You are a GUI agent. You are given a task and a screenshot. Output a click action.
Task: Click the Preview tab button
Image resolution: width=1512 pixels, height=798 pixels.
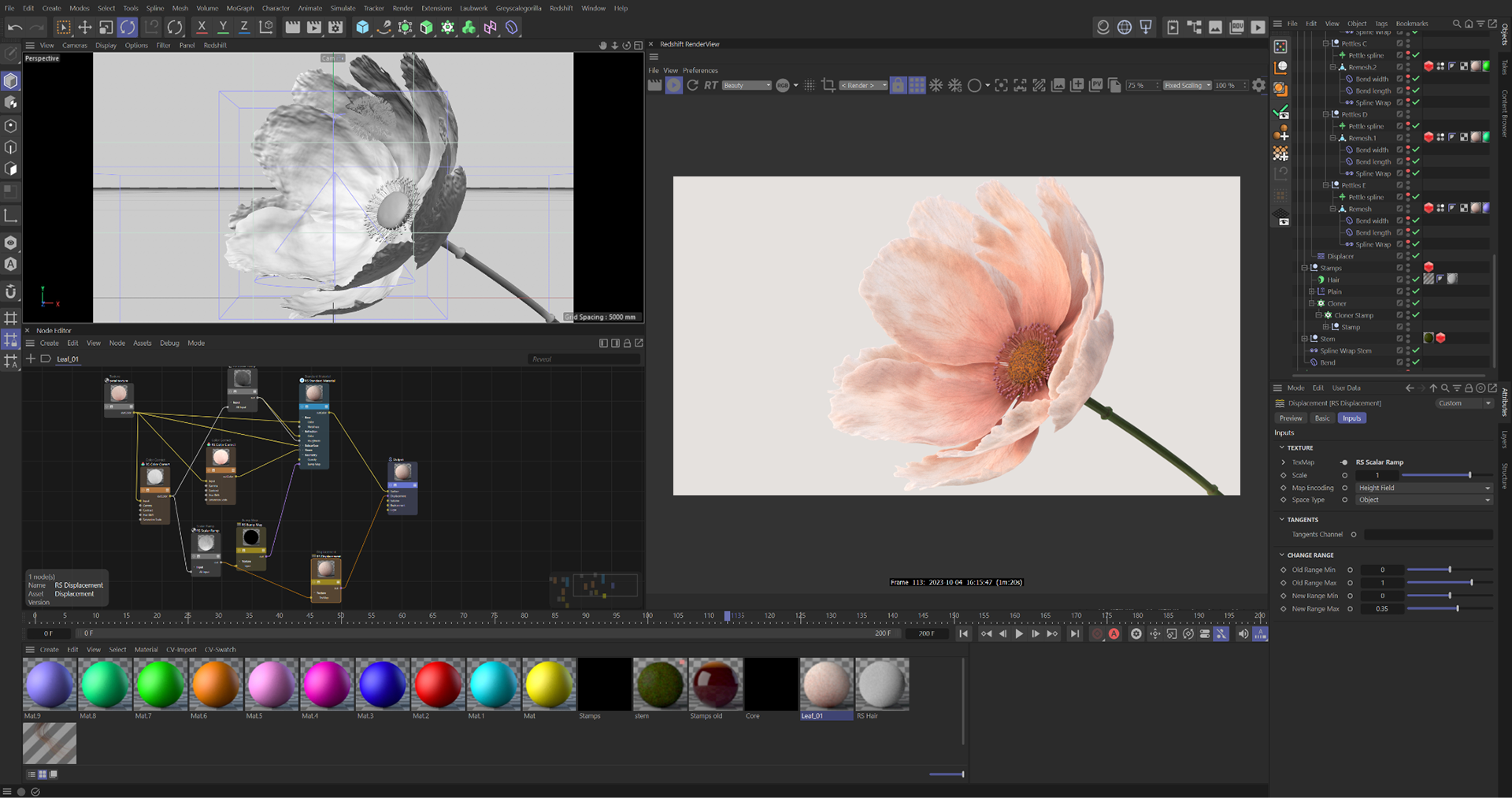(x=1290, y=418)
